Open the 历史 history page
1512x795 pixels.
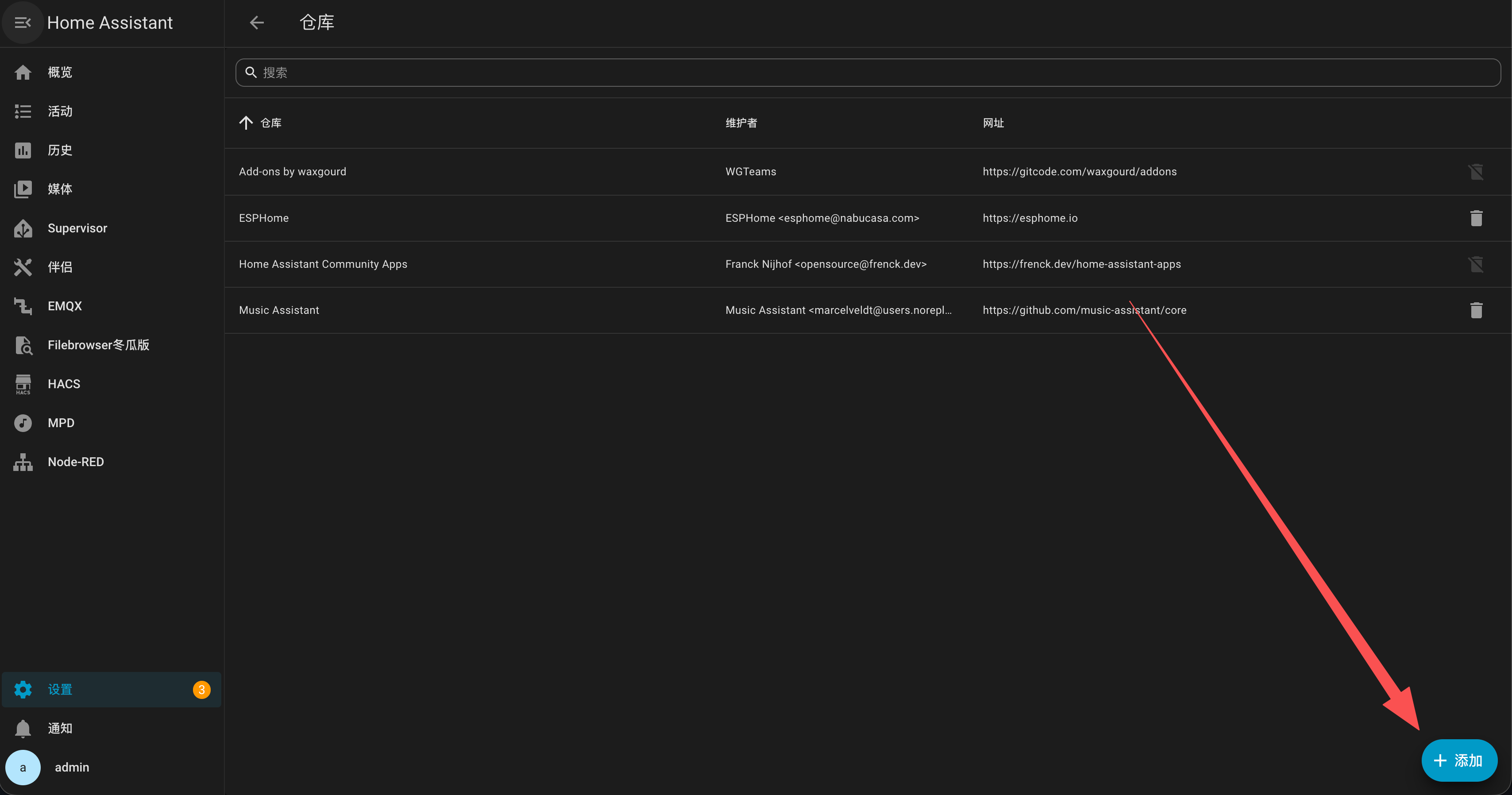coord(112,151)
